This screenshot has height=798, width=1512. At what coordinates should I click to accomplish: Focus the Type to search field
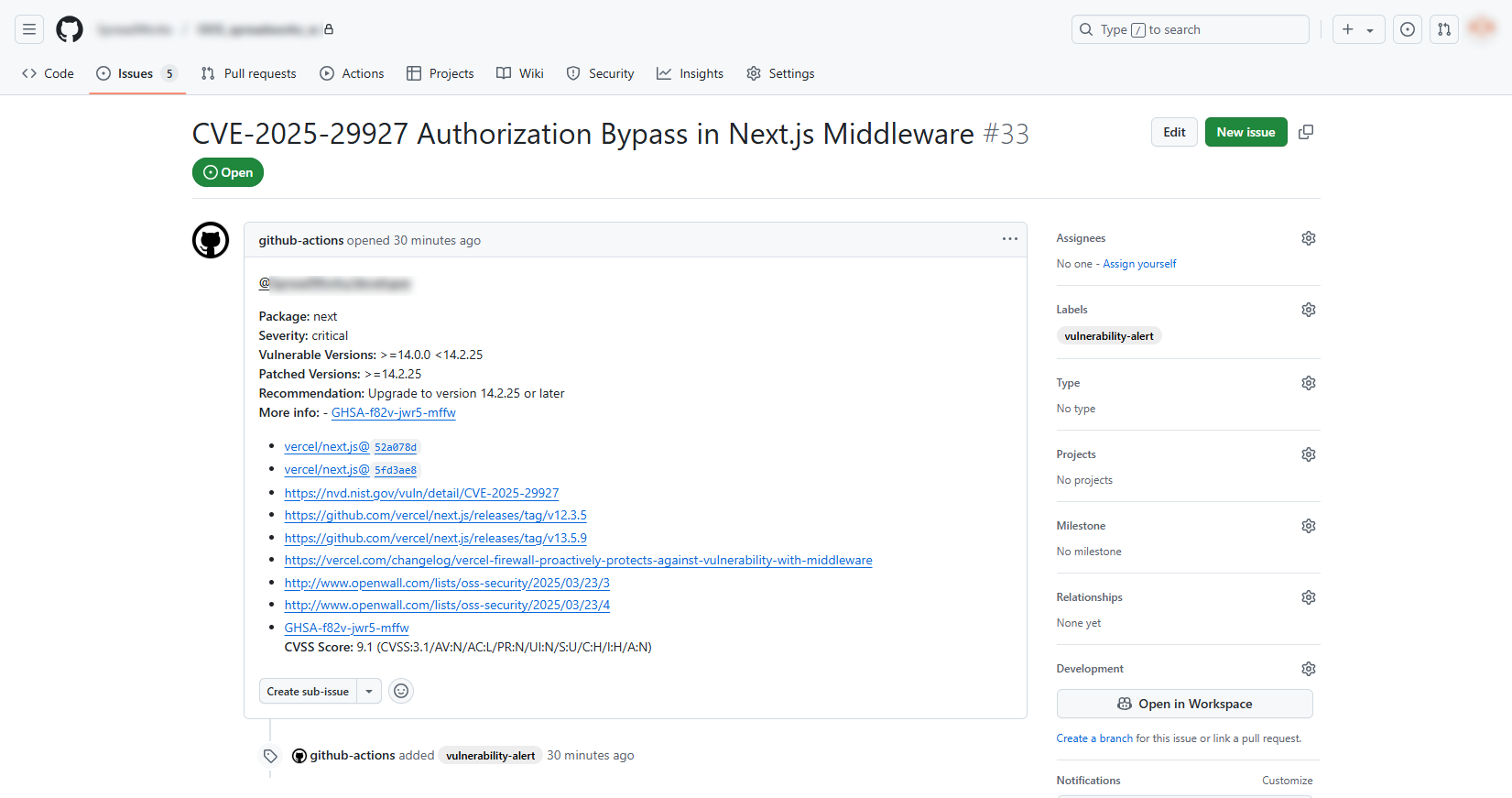[1190, 29]
